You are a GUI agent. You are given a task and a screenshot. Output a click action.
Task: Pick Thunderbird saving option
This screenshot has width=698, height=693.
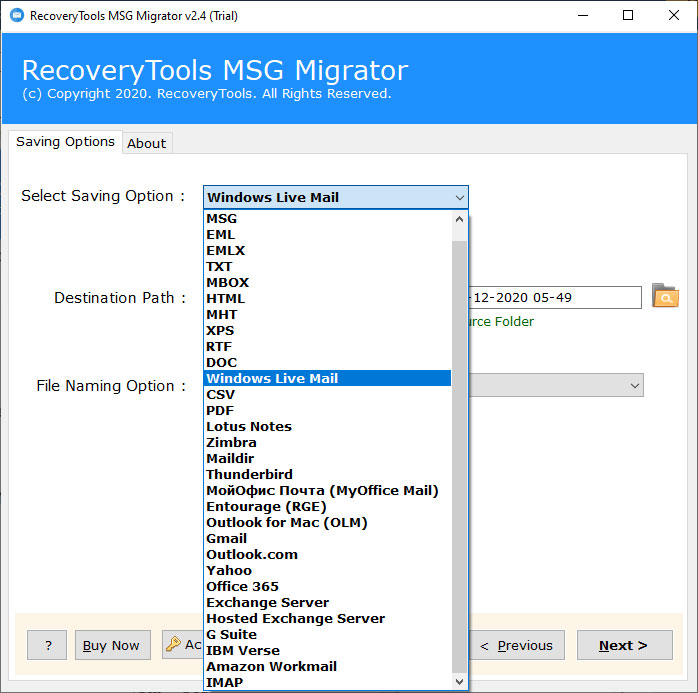pyautogui.click(x=327, y=474)
